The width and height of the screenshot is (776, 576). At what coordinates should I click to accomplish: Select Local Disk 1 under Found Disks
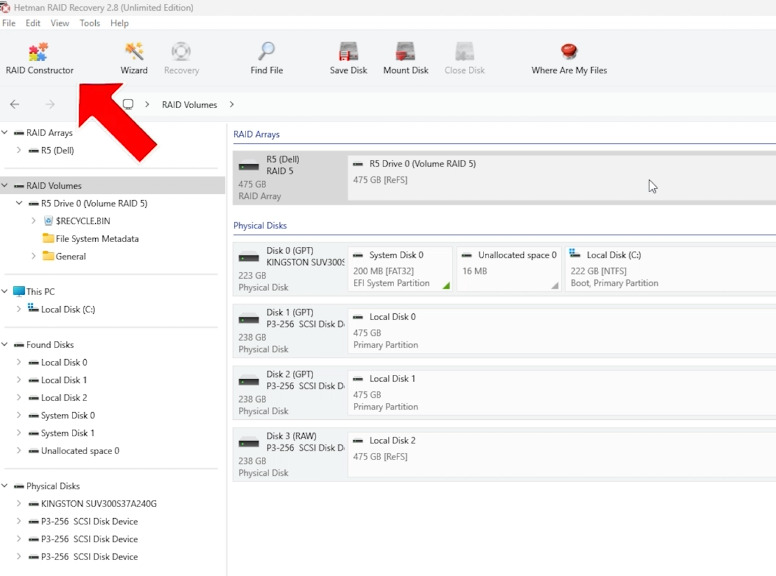click(x=64, y=380)
